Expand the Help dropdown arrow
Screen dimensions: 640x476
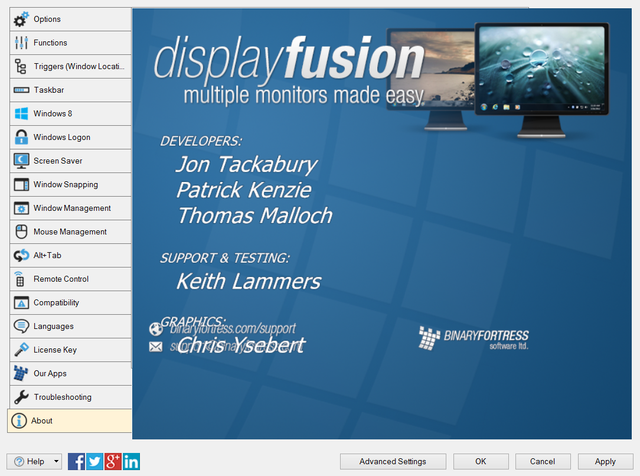57,462
